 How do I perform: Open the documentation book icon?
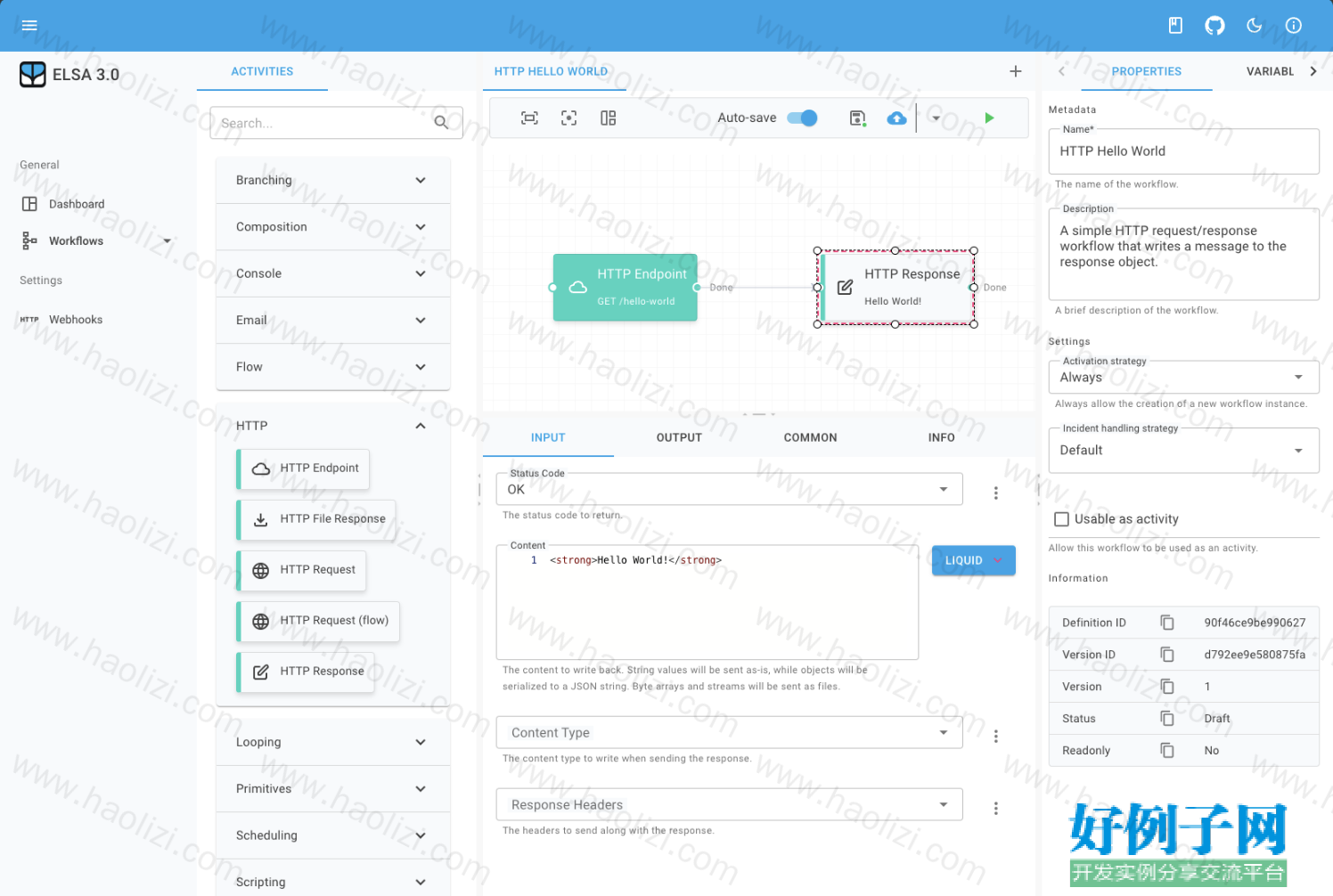point(1175,26)
